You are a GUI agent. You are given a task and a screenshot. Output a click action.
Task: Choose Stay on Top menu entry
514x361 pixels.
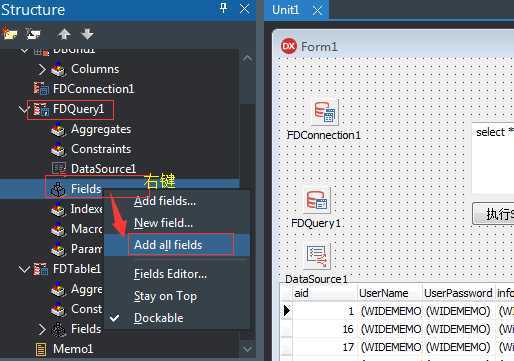pyautogui.click(x=165, y=296)
